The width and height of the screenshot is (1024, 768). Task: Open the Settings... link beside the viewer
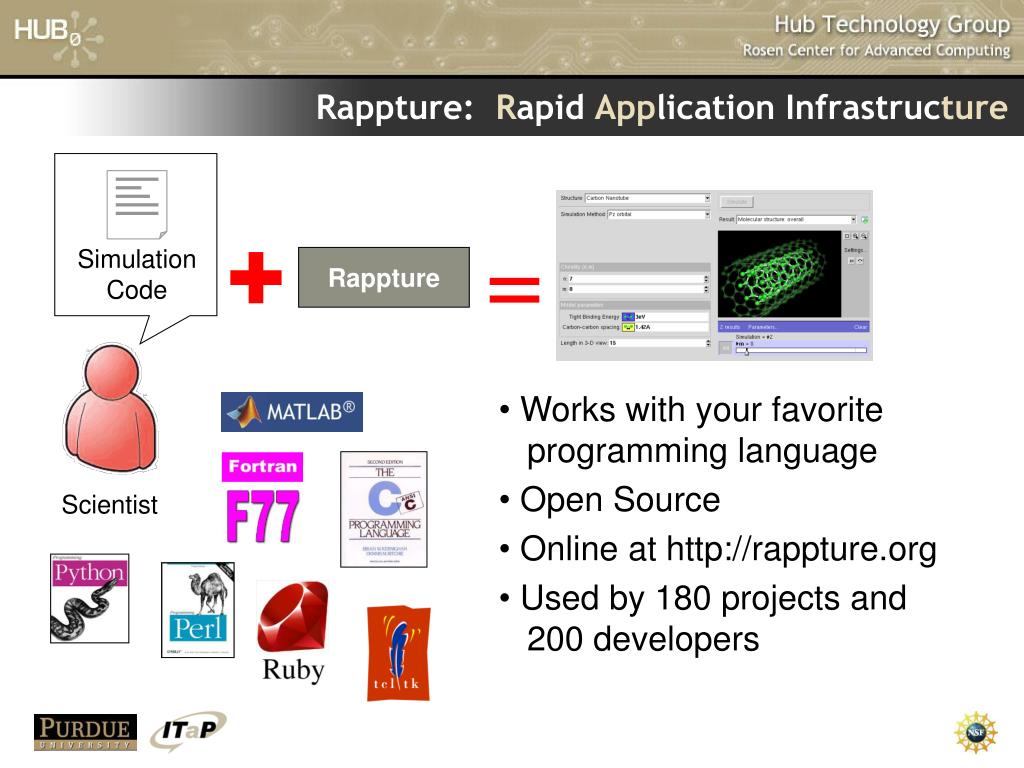pyautogui.click(x=854, y=250)
